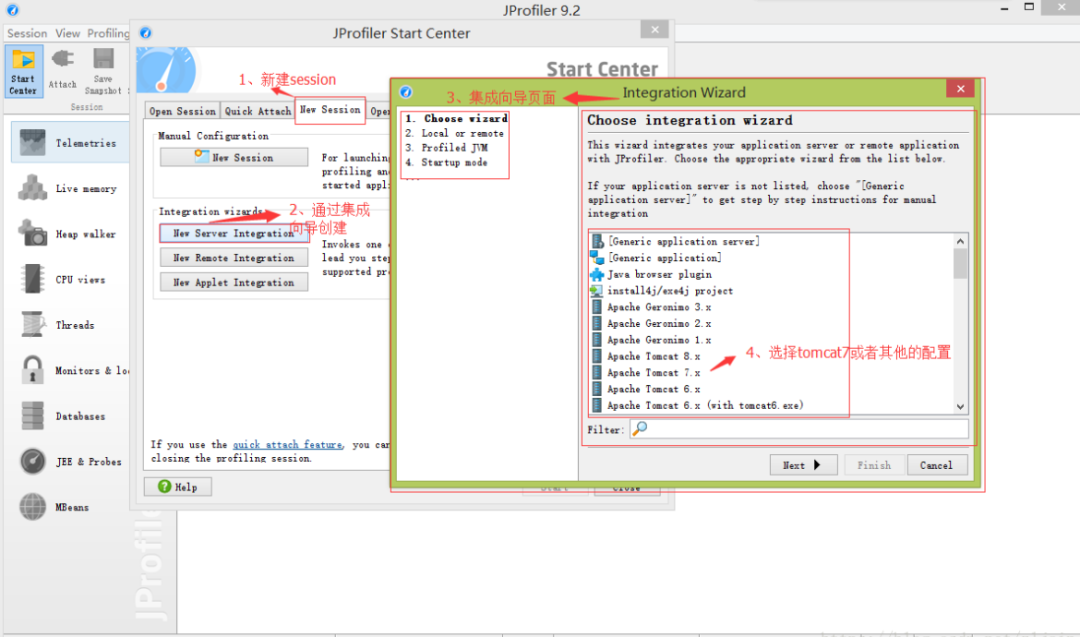Switch to the New Session tab

(330, 109)
